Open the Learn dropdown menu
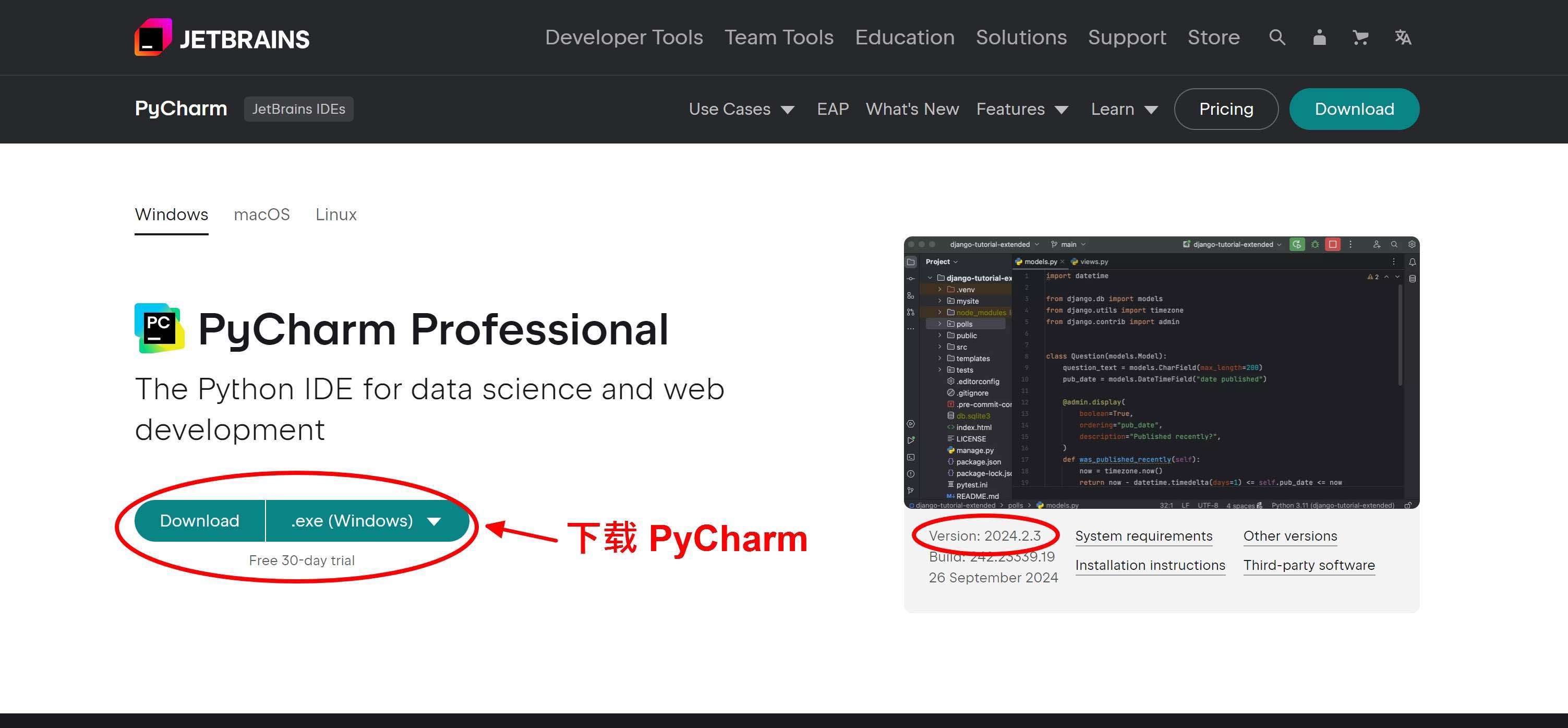The width and height of the screenshot is (1568, 728). coord(1124,109)
